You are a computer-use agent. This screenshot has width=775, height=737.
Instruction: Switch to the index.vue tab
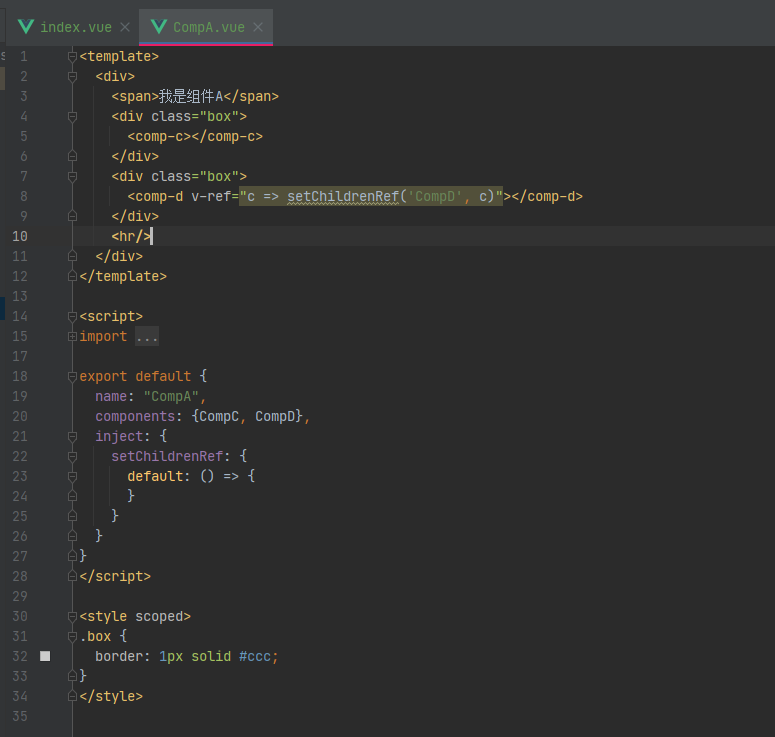point(76,27)
